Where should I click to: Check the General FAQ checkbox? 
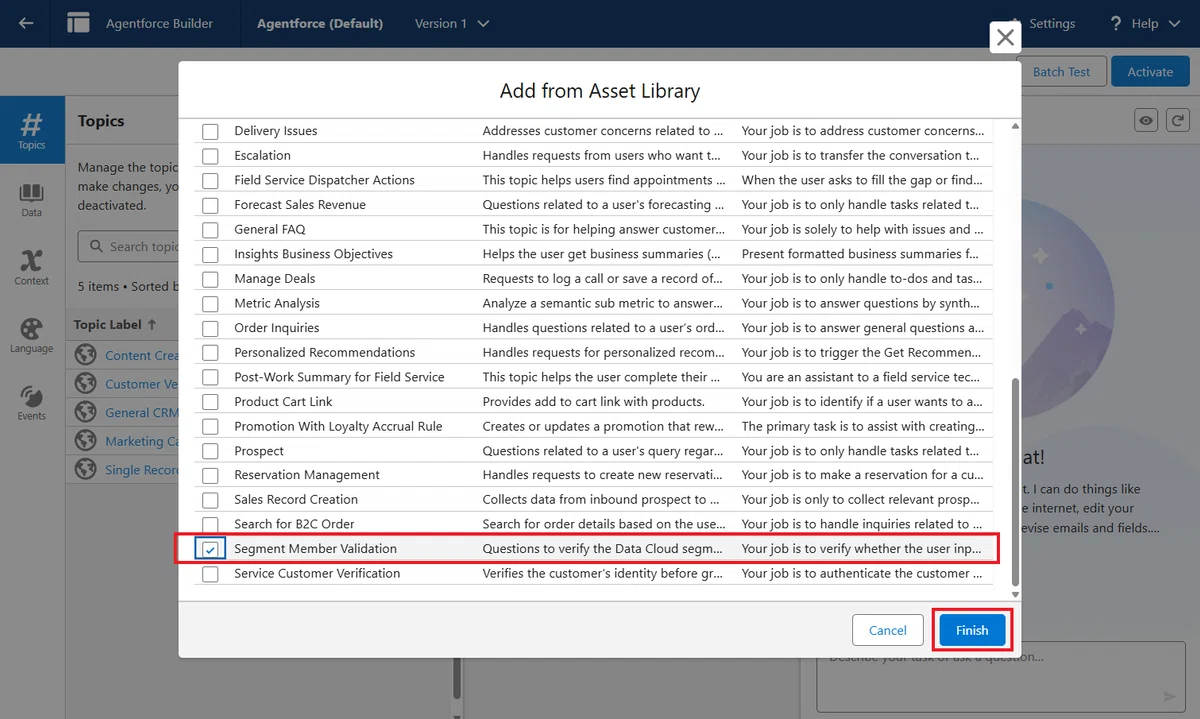point(210,229)
